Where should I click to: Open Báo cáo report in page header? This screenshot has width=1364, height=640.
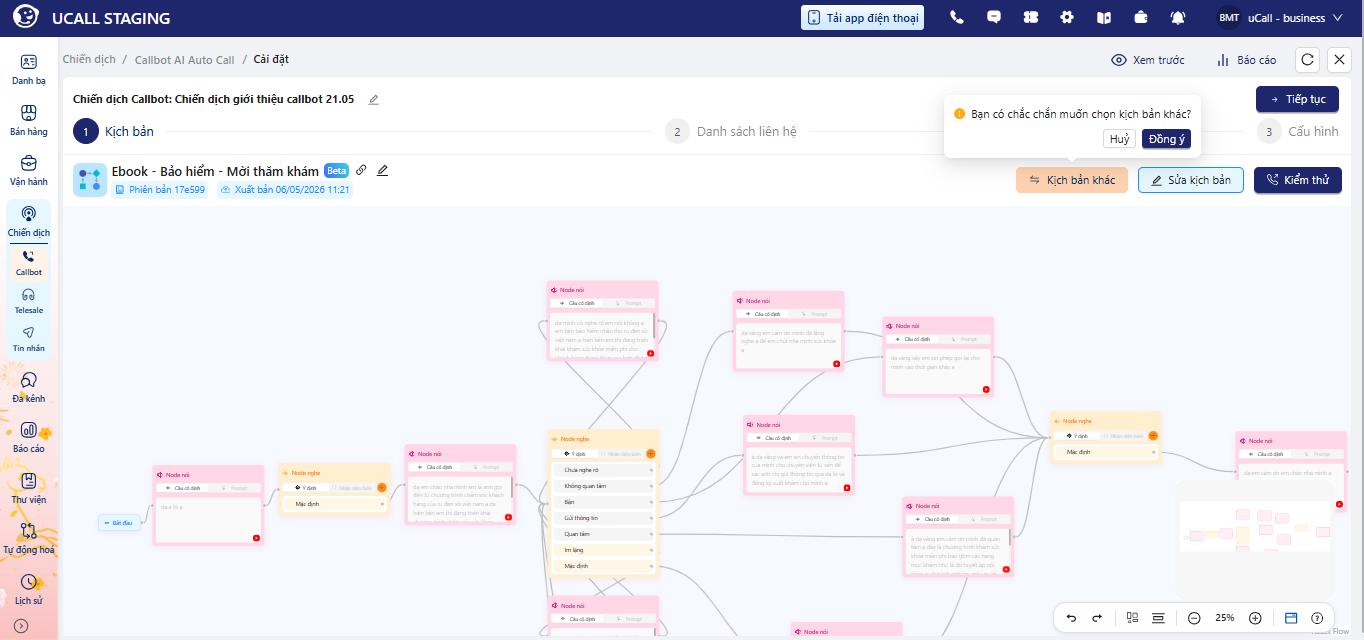(x=1246, y=60)
